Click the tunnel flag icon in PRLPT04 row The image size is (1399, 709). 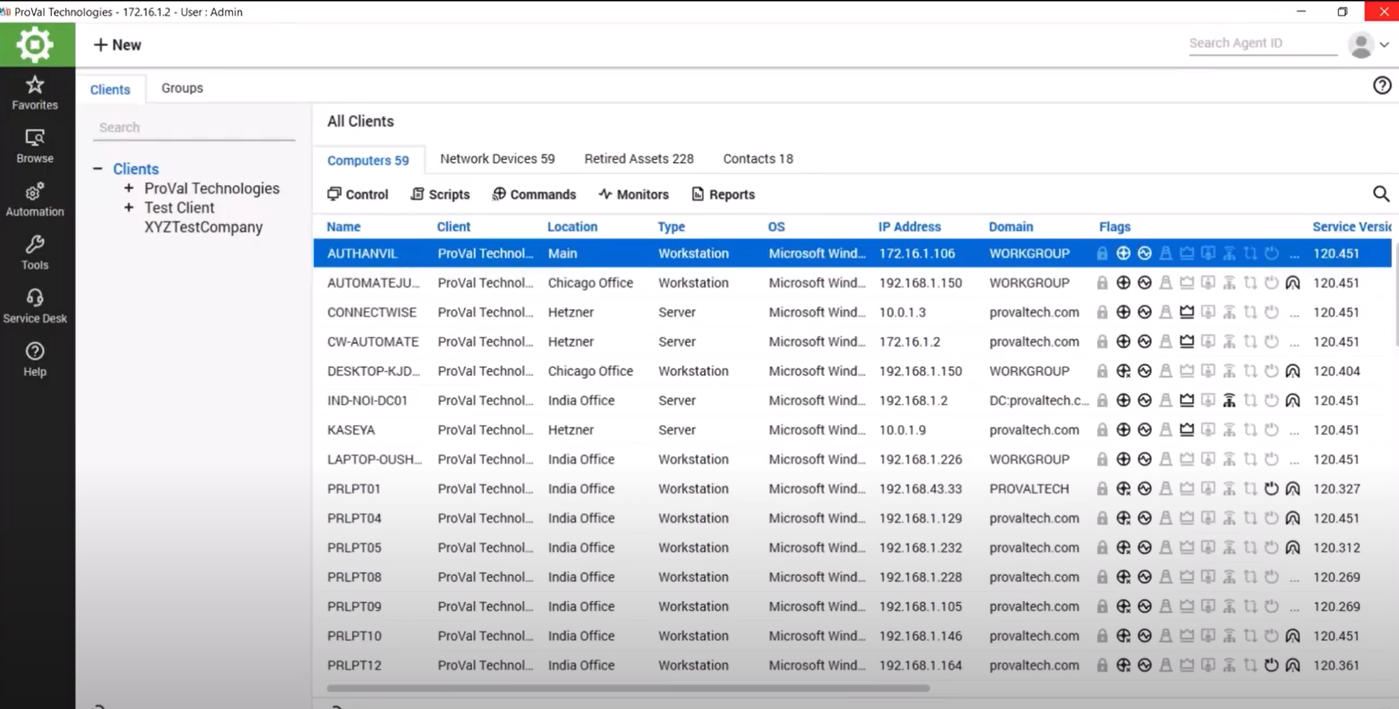click(1292, 519)
